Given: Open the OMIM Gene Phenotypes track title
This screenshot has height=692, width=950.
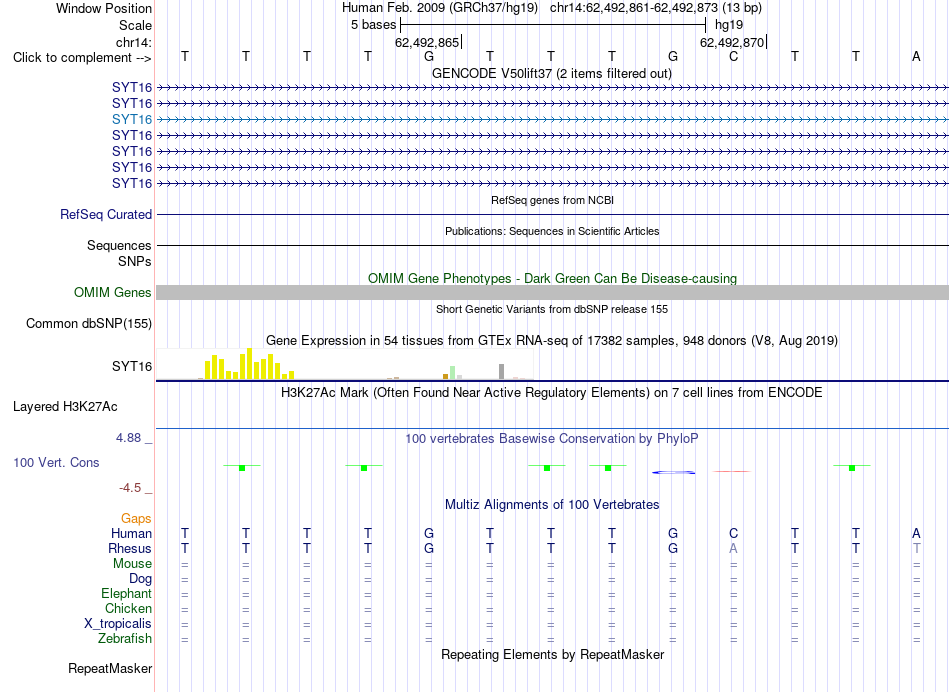Looking at the screenshot, I should tap(552, 278).
